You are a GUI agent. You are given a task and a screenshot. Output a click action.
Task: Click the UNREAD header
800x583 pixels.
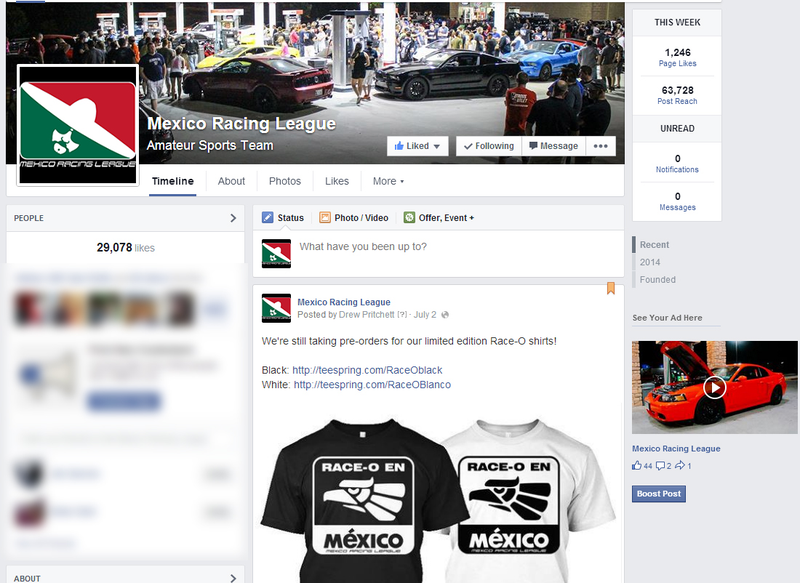pos(677,129)
